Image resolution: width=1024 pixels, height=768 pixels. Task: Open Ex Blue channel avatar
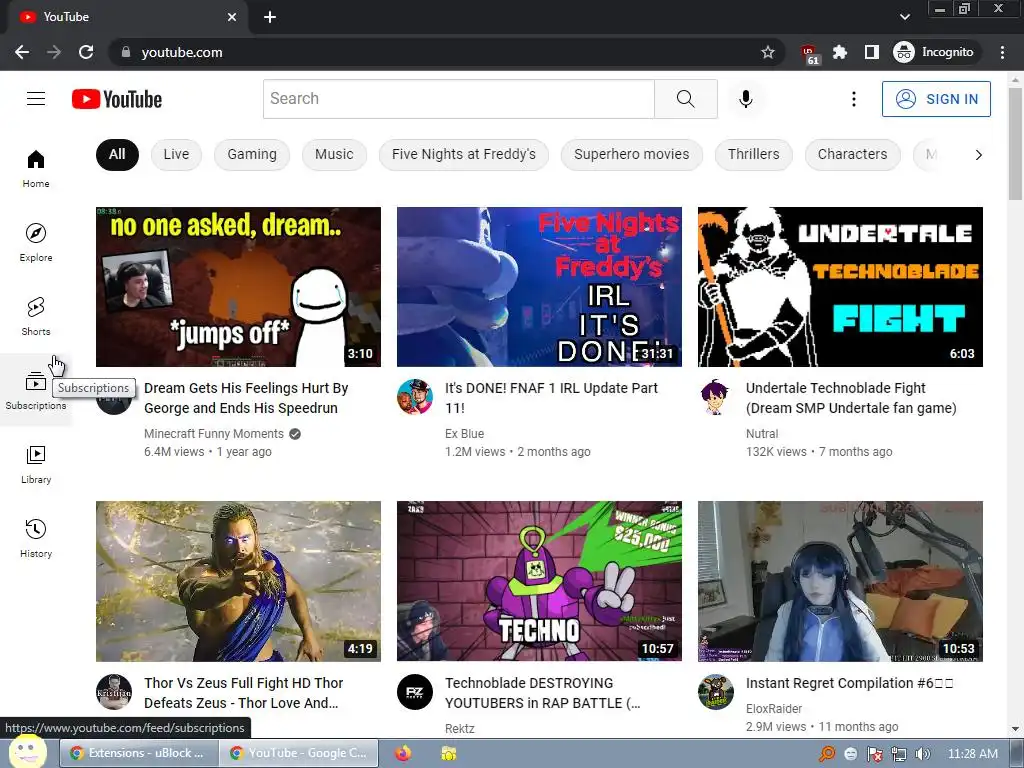click(x=415, y=396)
